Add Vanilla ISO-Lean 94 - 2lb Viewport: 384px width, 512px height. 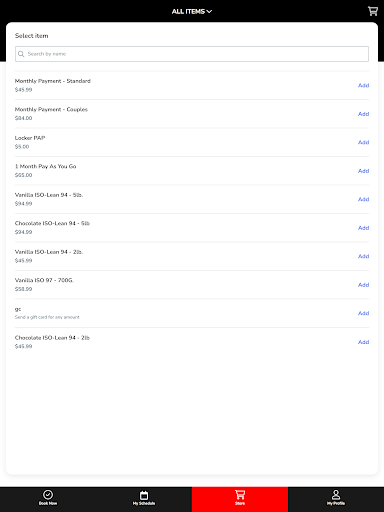coord(363,256)
